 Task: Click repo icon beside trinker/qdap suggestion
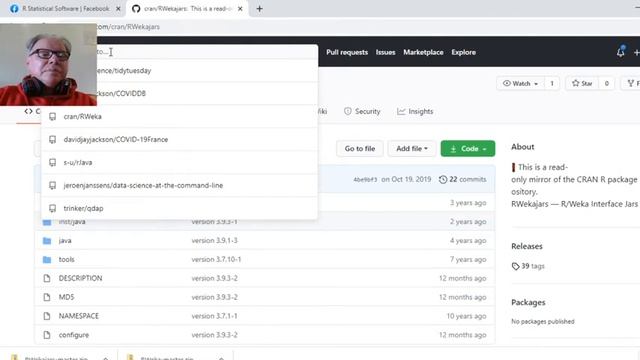(52, 208)
